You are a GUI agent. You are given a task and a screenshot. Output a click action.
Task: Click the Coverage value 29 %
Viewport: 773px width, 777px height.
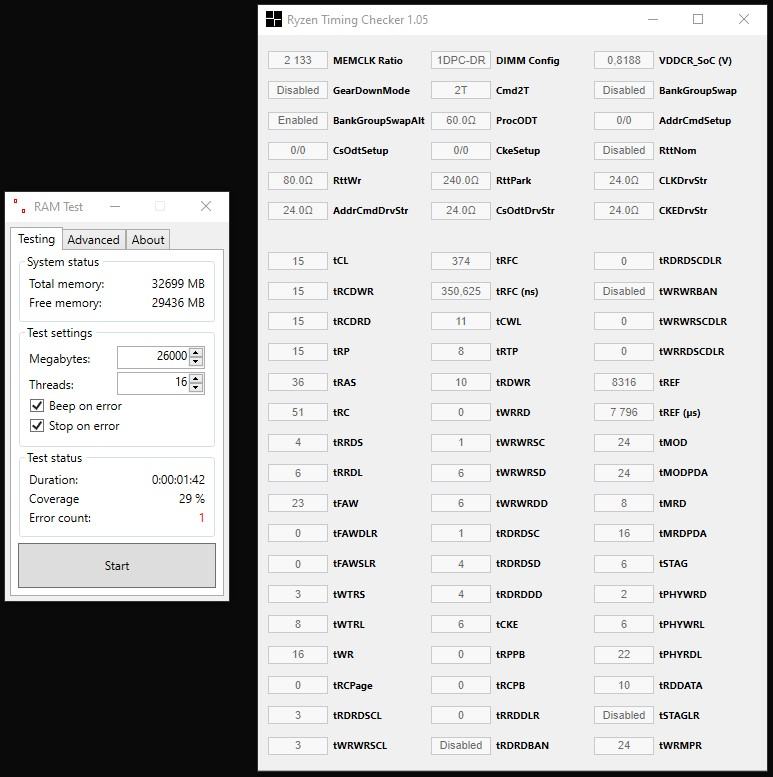pos(192,499)
